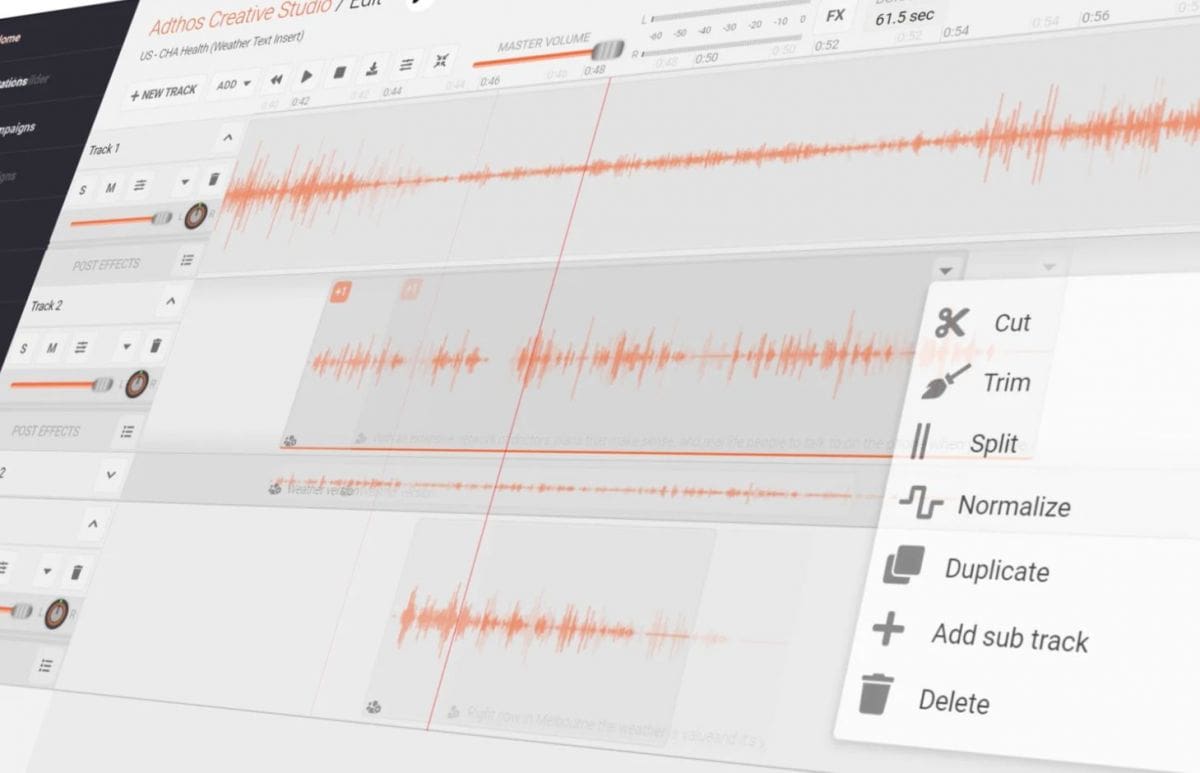Choose Duplicate from the context menu
This screenshot has height=773, width=1200.
pyautogui.click(x=996, y=572)
